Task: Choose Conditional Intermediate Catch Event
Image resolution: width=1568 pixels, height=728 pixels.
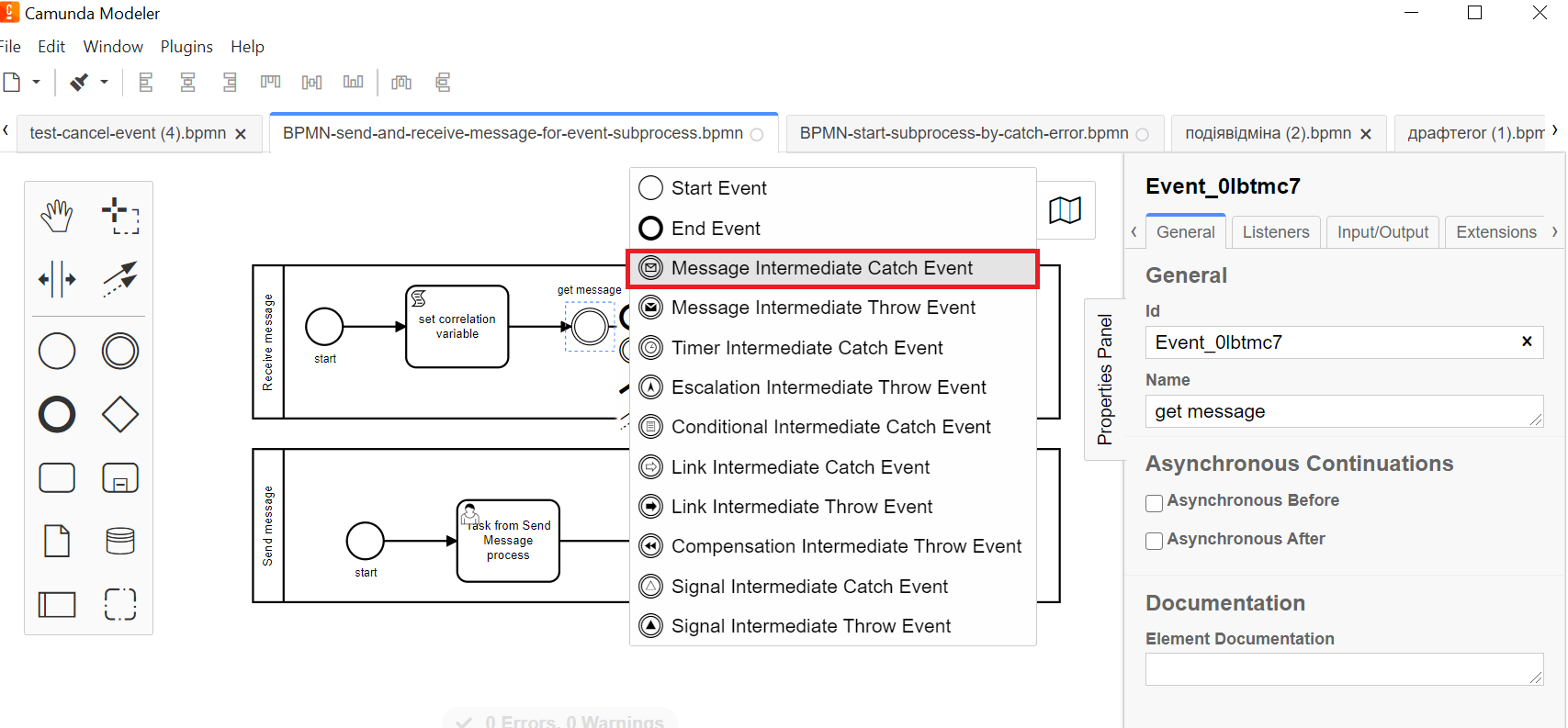Action: (833, 427)
